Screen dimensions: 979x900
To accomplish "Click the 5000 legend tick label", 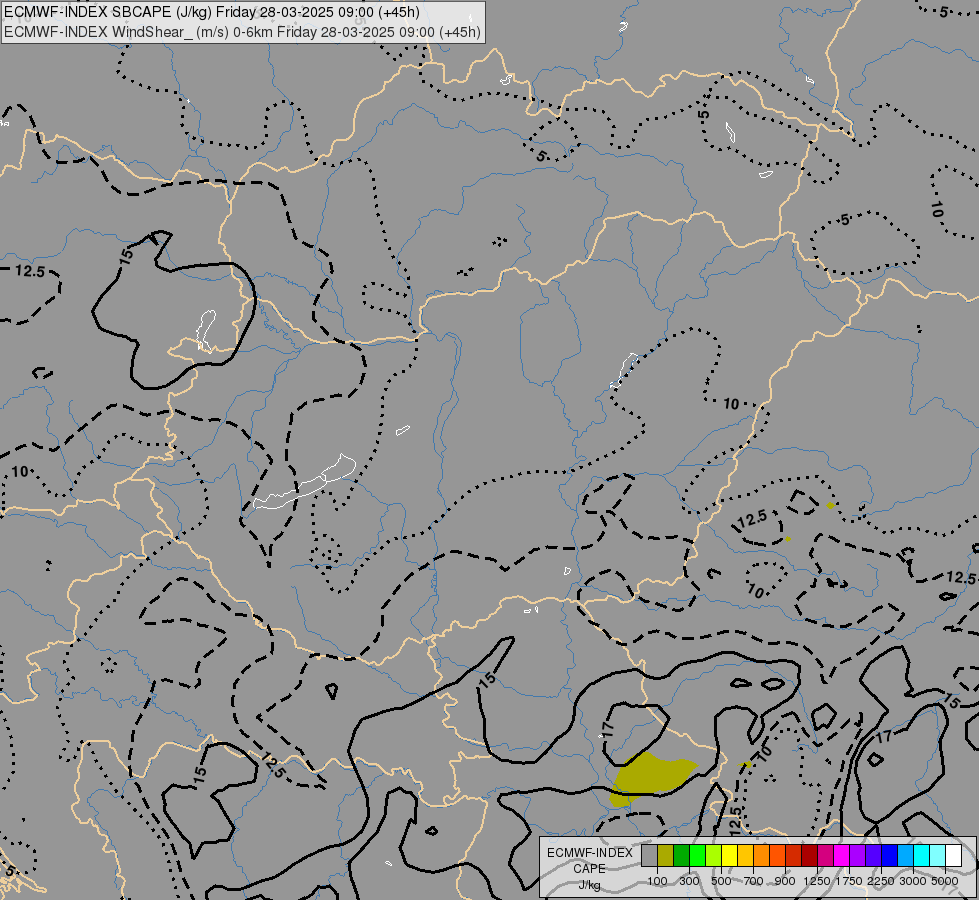I will pyautogui.click(x=945, y=881).
